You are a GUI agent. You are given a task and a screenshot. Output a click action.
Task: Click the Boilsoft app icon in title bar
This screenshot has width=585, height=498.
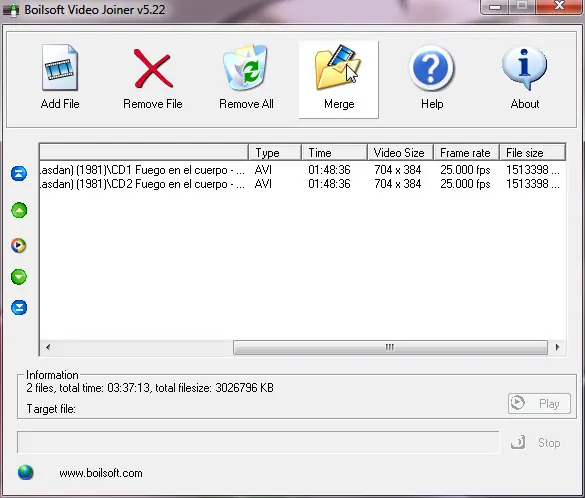[10, 10]
